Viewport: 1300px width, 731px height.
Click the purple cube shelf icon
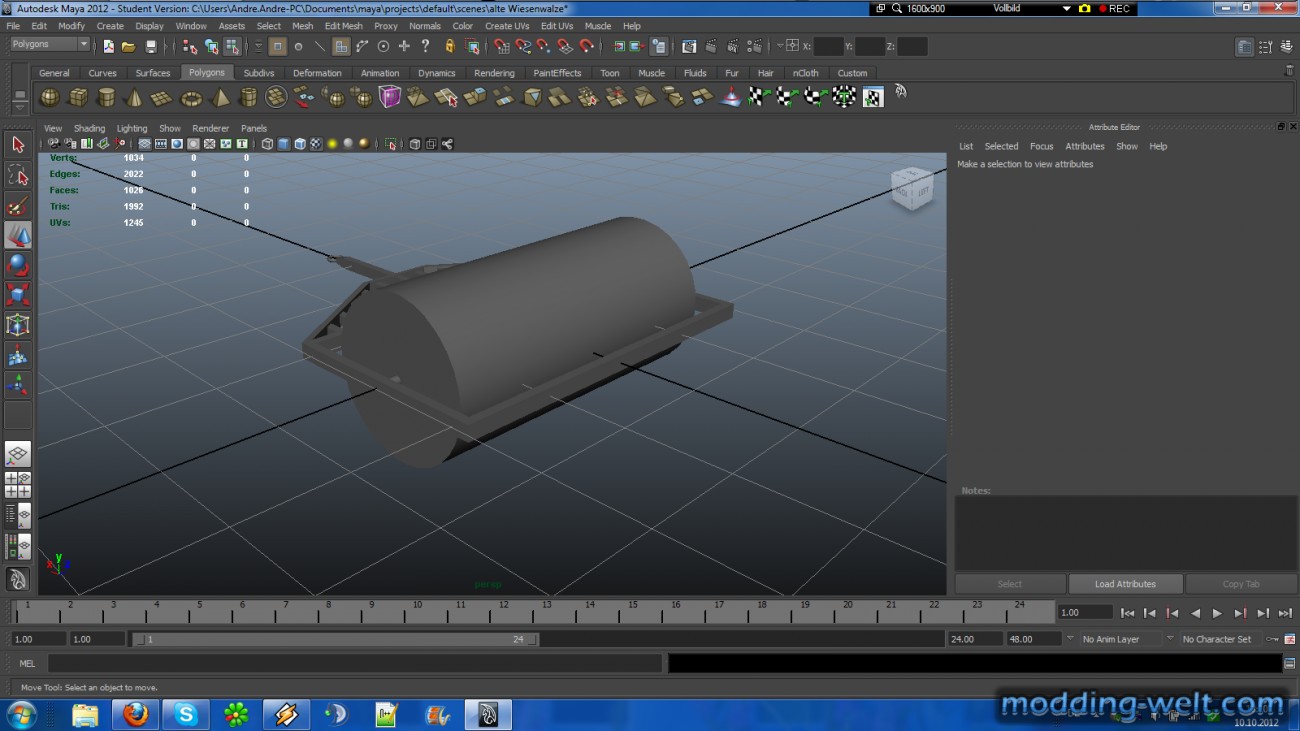[390, 97]
